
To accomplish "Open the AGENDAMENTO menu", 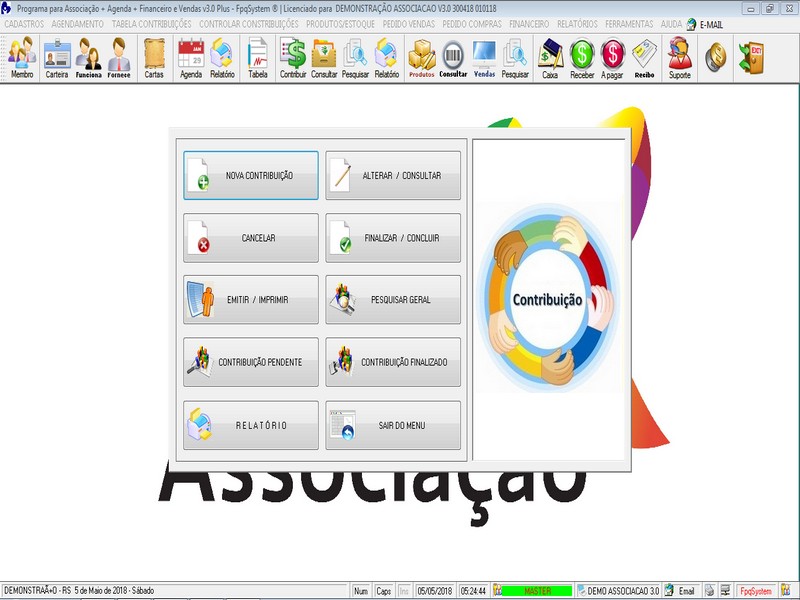I will pos(78,24).
